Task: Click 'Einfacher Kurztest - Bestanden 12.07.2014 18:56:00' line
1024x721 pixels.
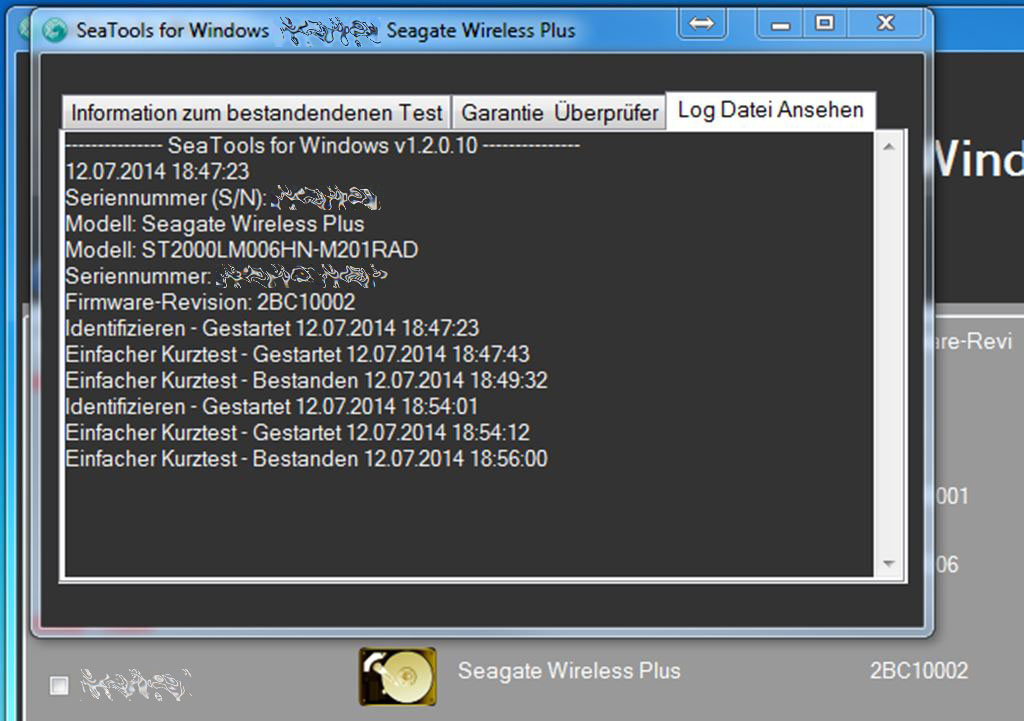Action: tap(306, 458)
